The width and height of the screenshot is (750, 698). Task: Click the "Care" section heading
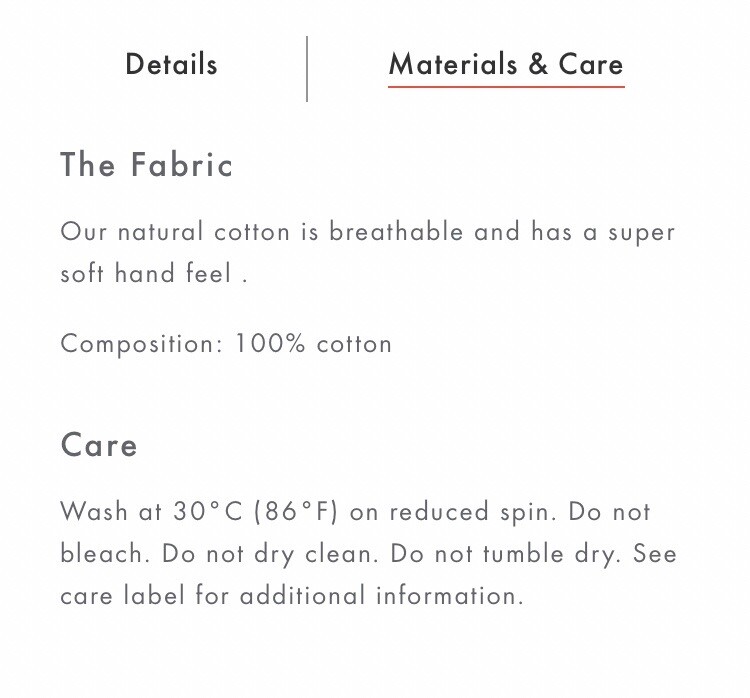pyautogui.click(x=99, y=445)
